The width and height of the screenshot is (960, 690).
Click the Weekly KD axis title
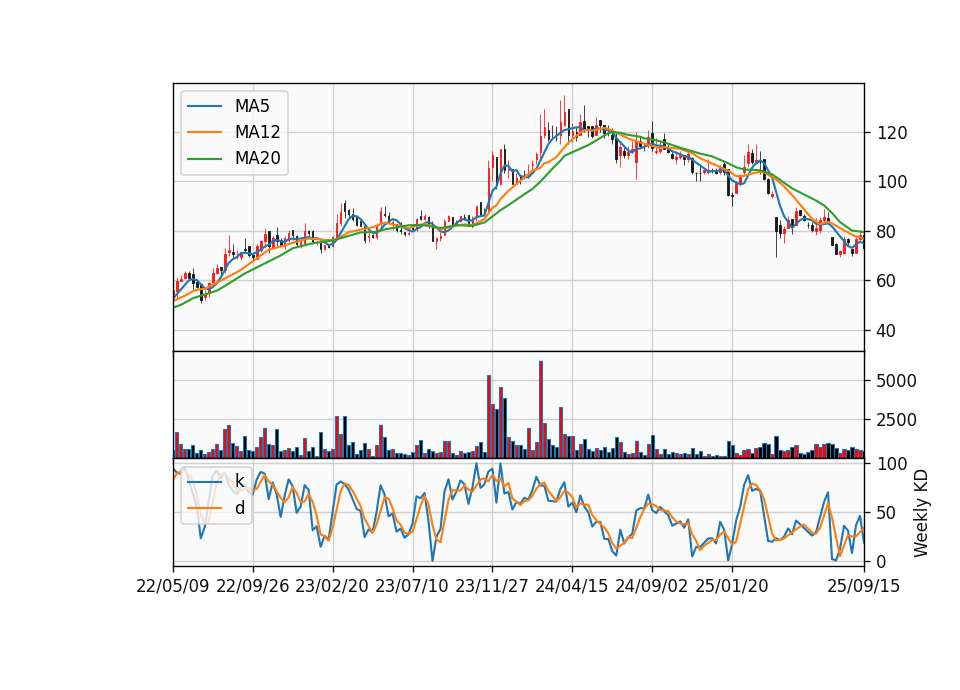921,513
